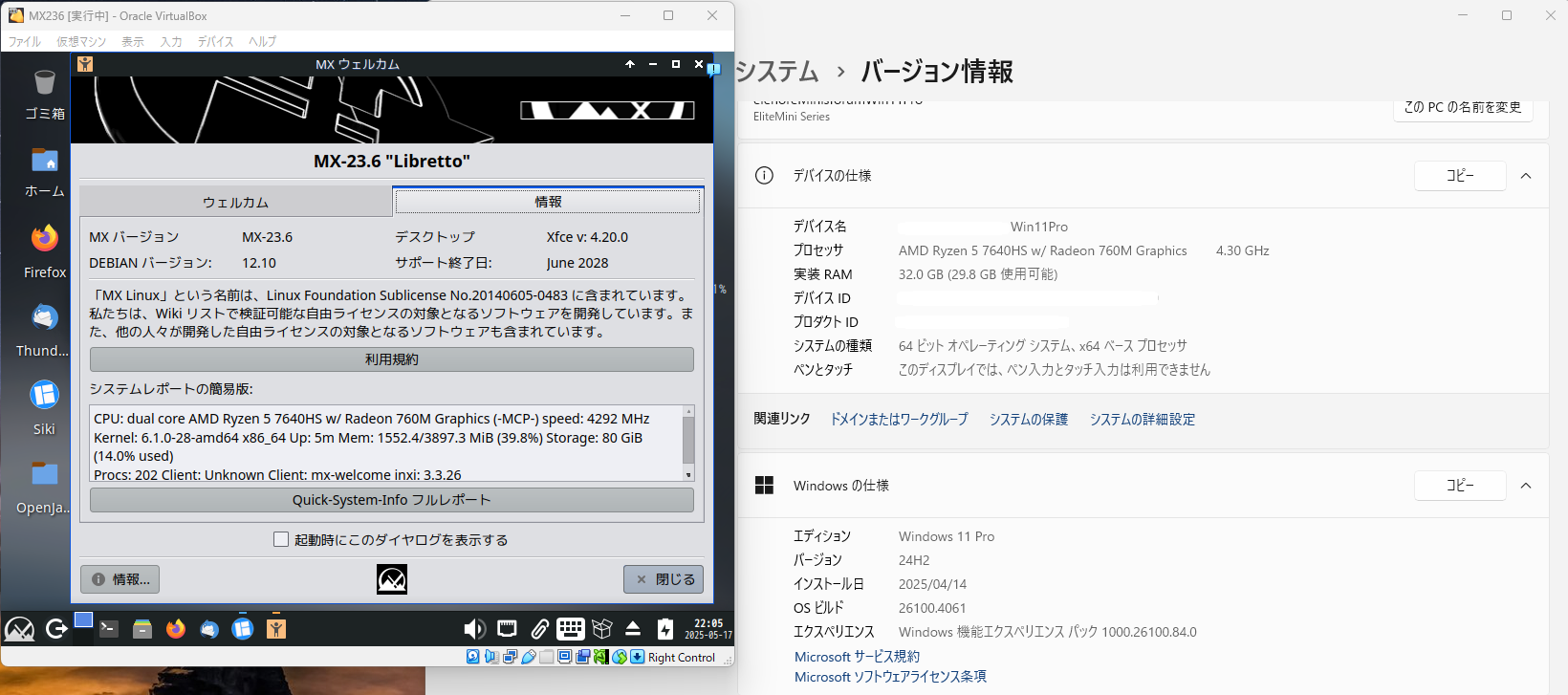Open the デバイス menu in VirtualBox
Screen dimensions: 1568x695
click(x=215, y=42)
